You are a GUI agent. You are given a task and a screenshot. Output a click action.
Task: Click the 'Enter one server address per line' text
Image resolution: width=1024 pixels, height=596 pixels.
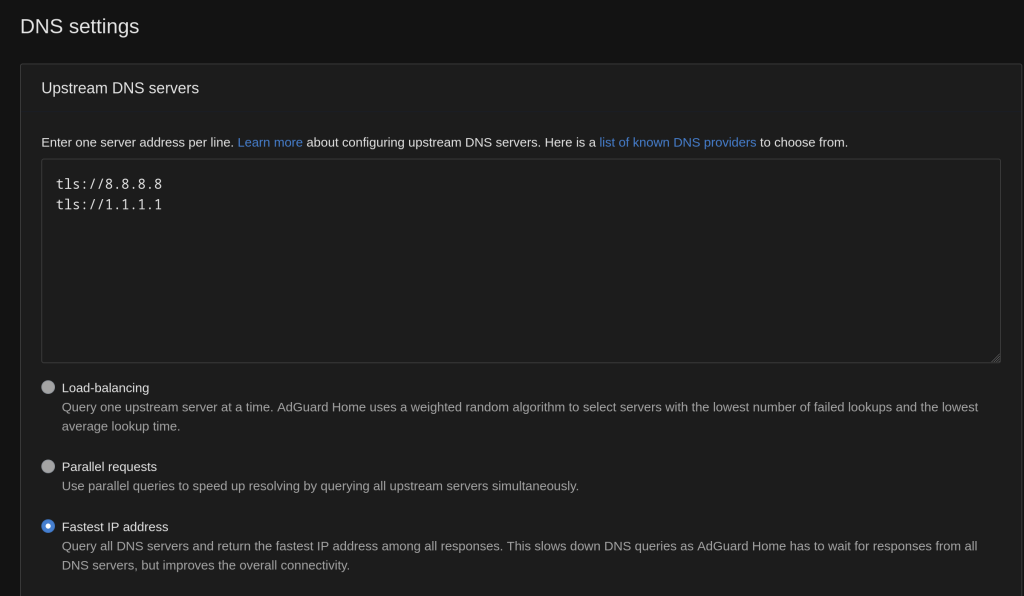[x=137, y=142]
